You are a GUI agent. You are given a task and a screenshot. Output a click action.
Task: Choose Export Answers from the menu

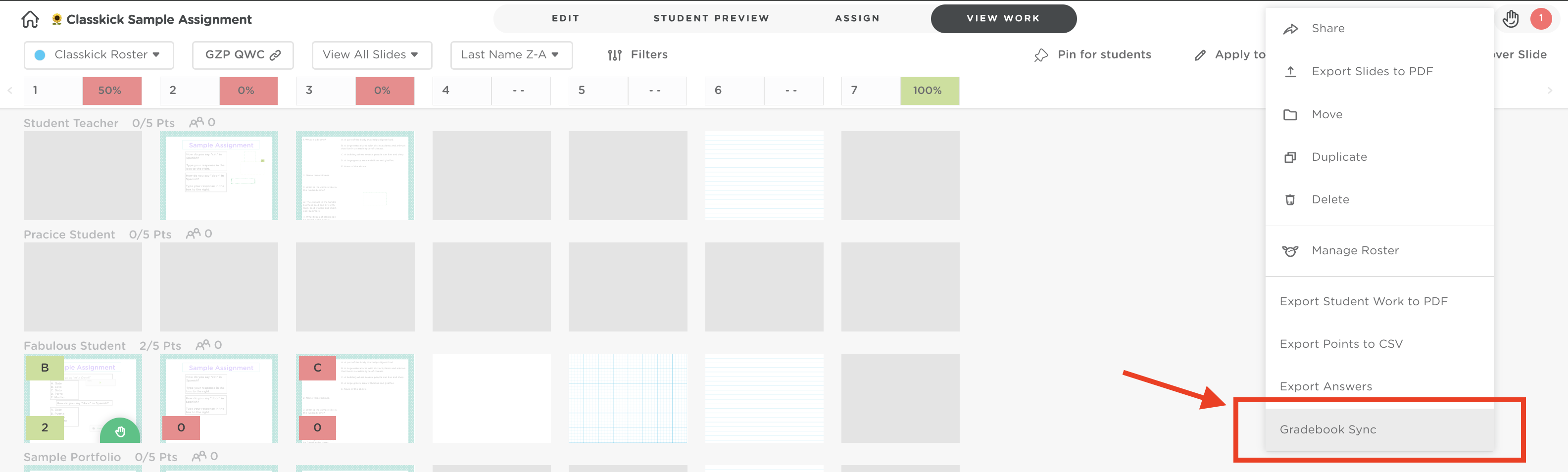(x=1379, y=387)
